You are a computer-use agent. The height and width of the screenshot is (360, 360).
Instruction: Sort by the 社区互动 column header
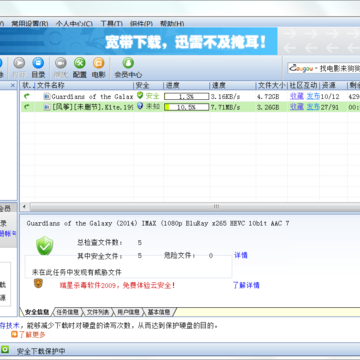pos(303,85)
